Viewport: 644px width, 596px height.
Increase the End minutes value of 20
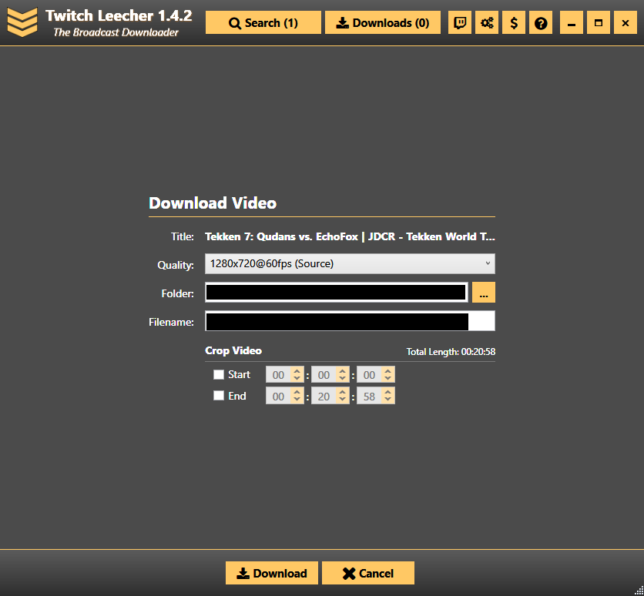coord(342,392)
